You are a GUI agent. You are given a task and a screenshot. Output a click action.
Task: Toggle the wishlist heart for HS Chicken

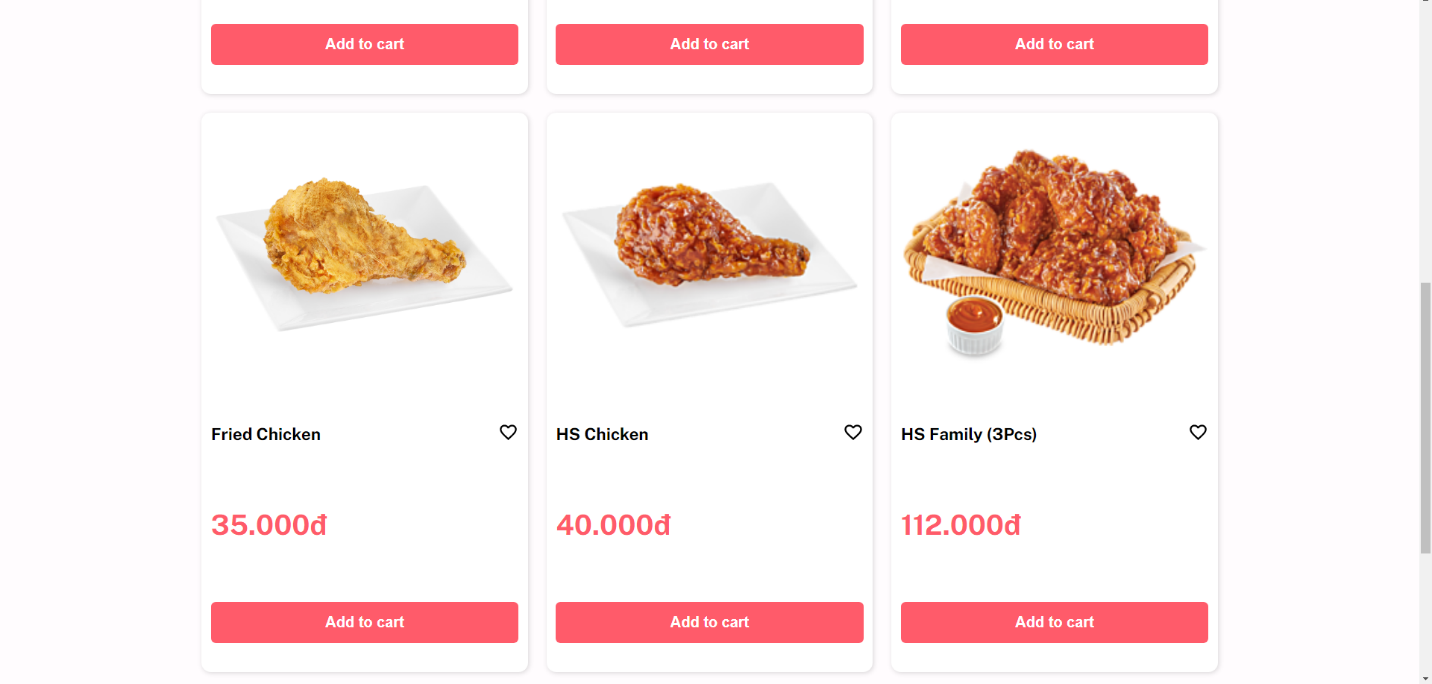[x=853, y=432]
